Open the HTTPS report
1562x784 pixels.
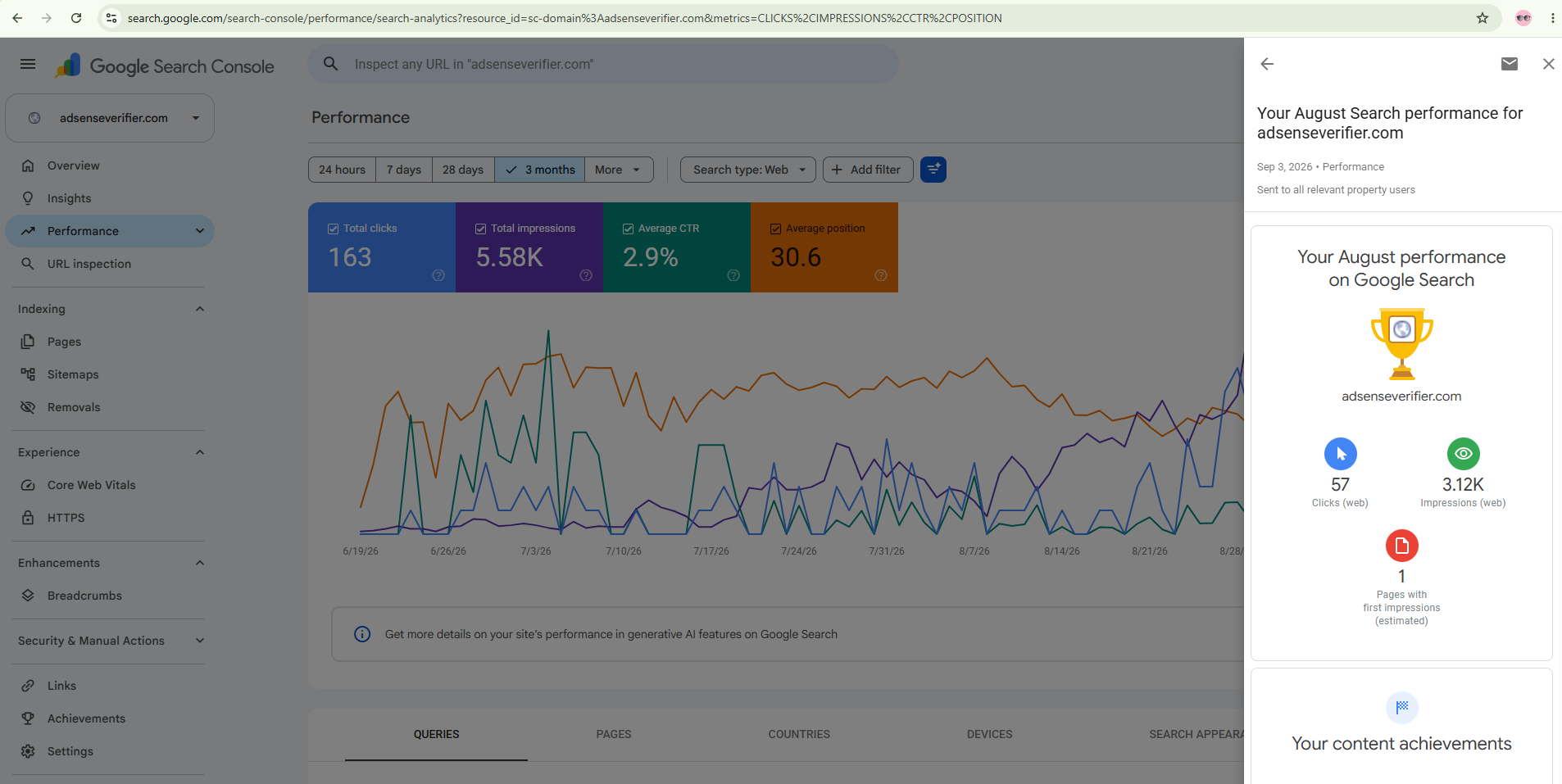click(x=110, y=518)
